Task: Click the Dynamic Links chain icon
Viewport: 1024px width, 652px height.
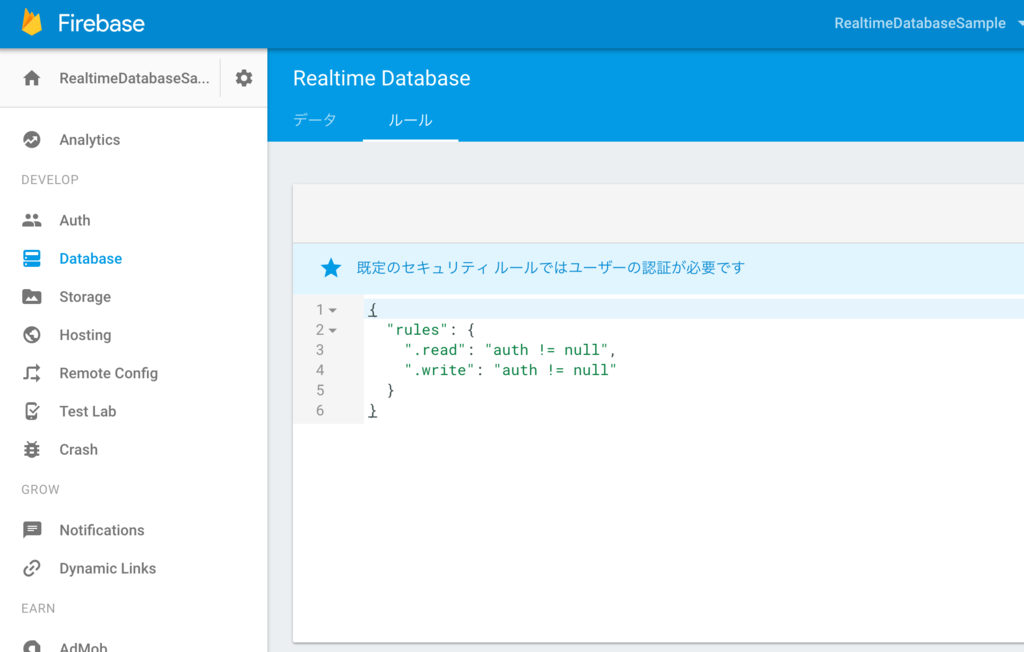Action: pyautogui.click(x=31, y=568)
